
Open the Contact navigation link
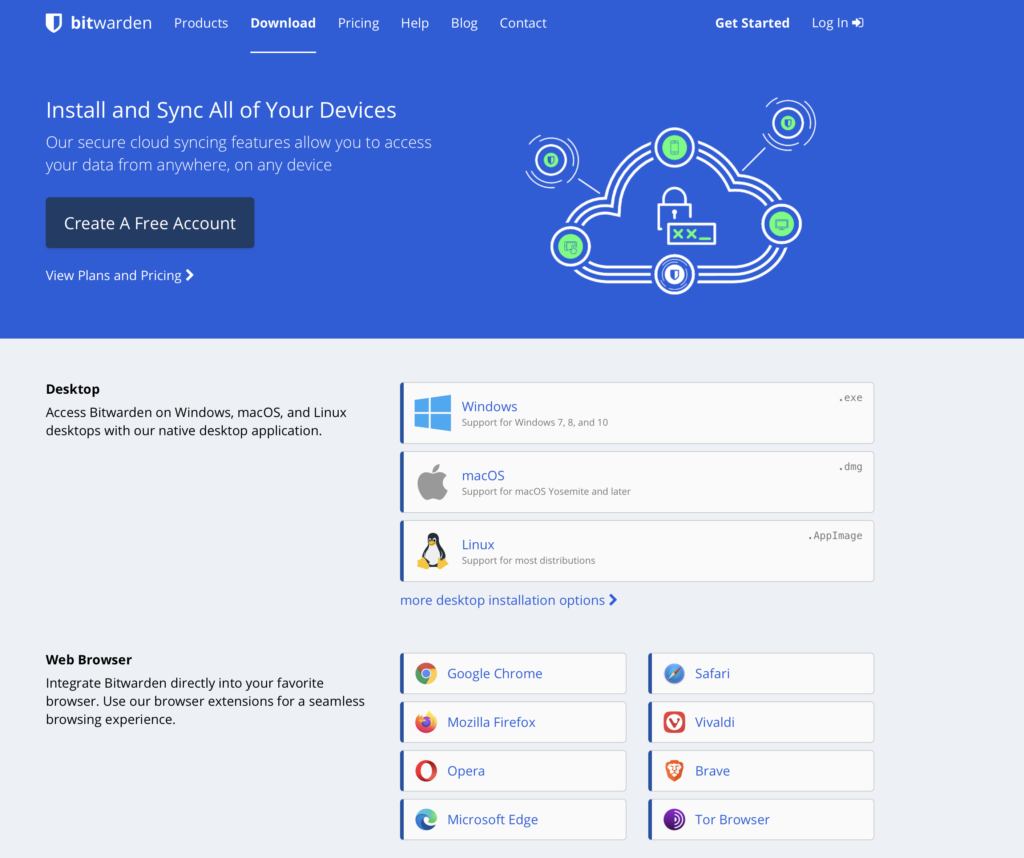(523, 23)
